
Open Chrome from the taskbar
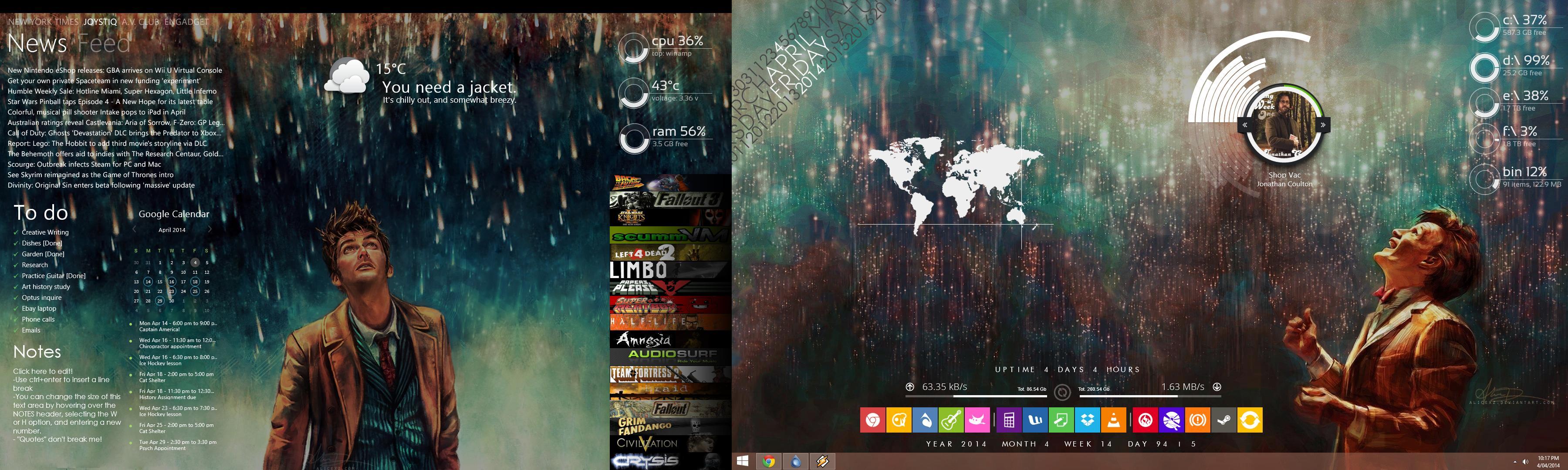pos(769,461)
